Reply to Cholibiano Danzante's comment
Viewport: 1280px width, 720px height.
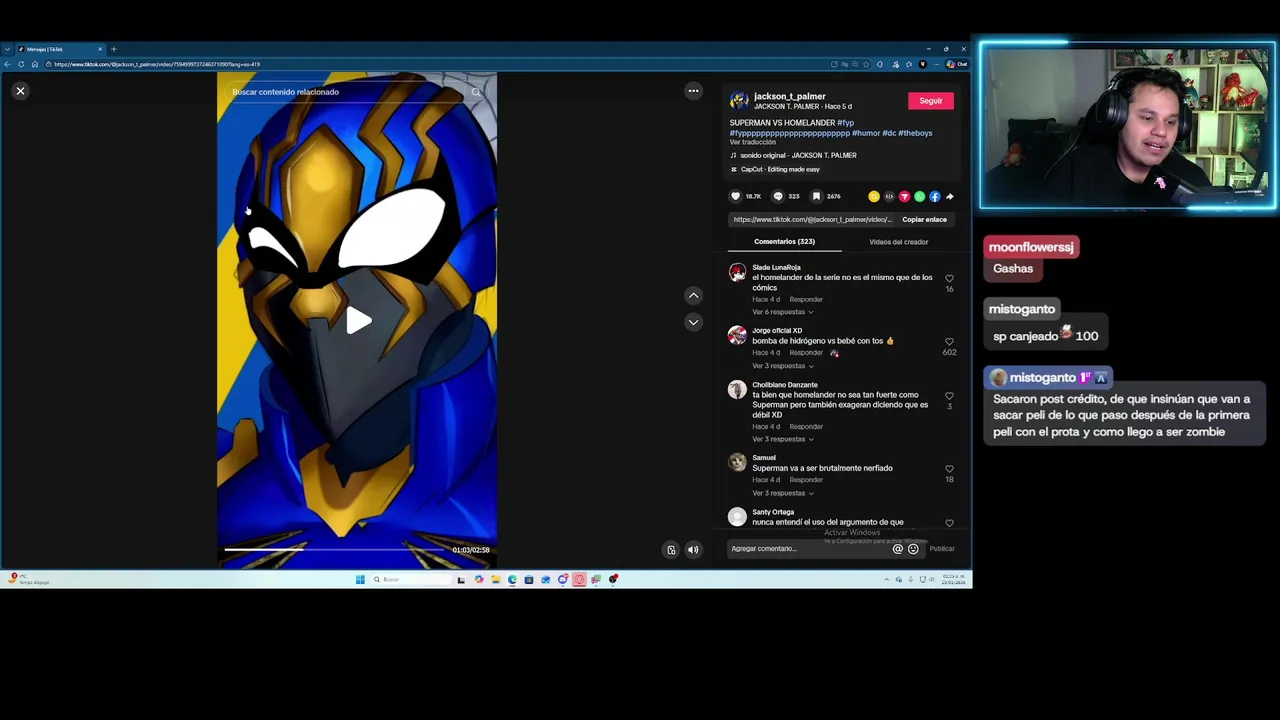pyautogui.click(x=806, y=426)
